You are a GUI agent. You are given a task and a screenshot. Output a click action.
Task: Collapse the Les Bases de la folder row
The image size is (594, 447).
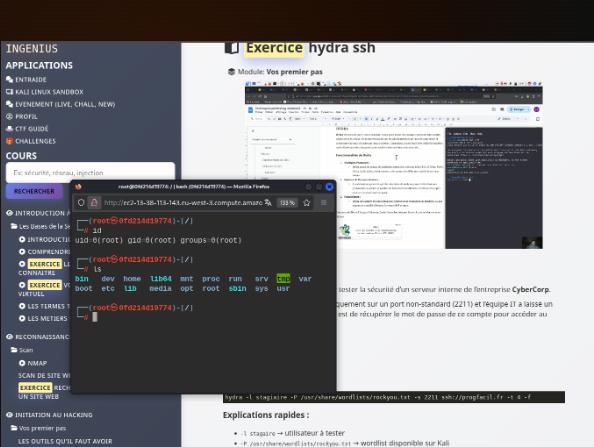[41, 226]
